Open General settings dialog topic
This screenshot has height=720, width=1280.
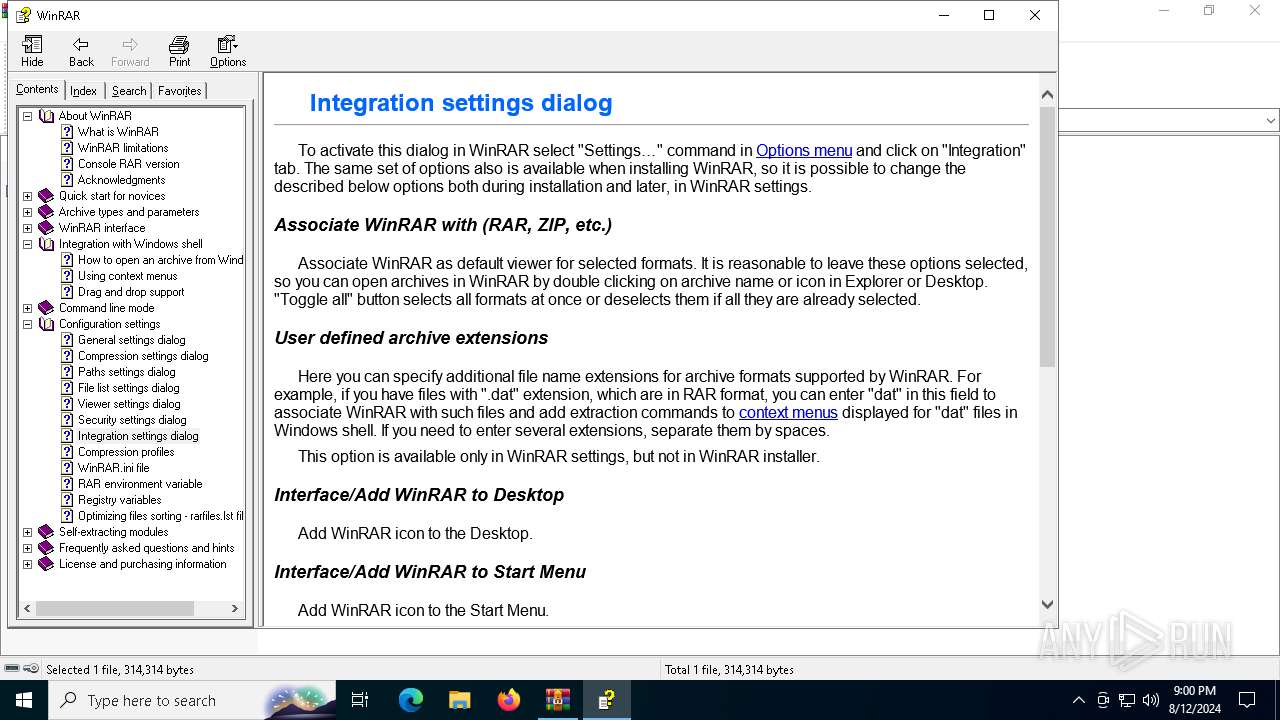[132, 340]
